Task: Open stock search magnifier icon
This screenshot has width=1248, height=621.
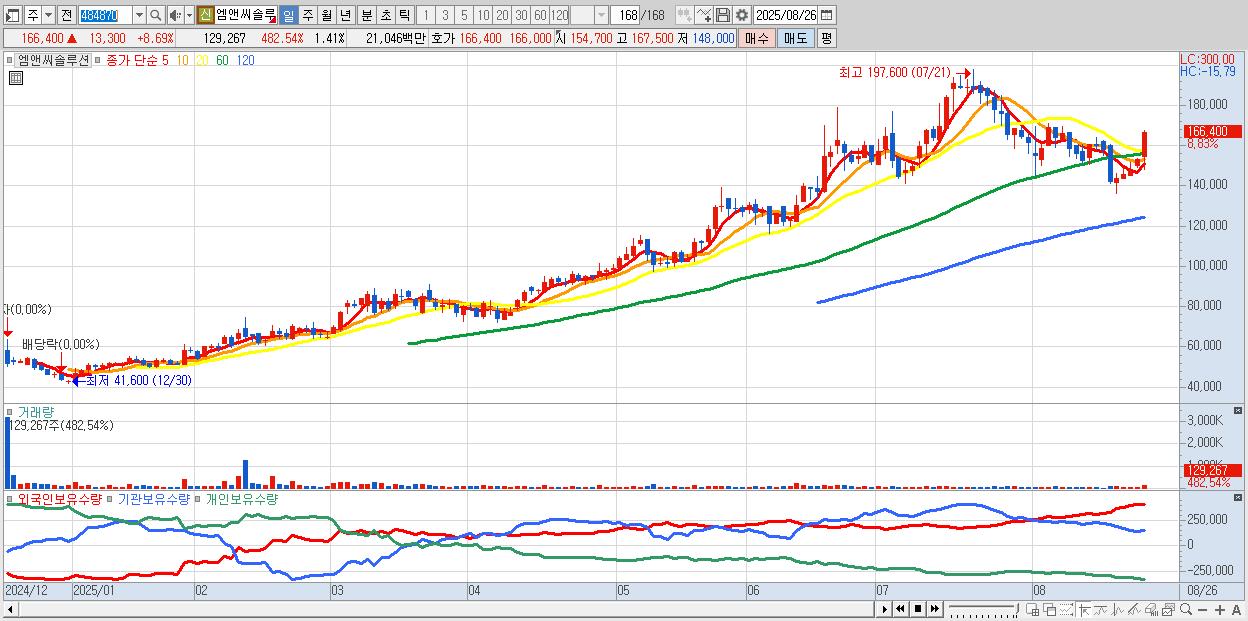Action: (x=155, y=15)
